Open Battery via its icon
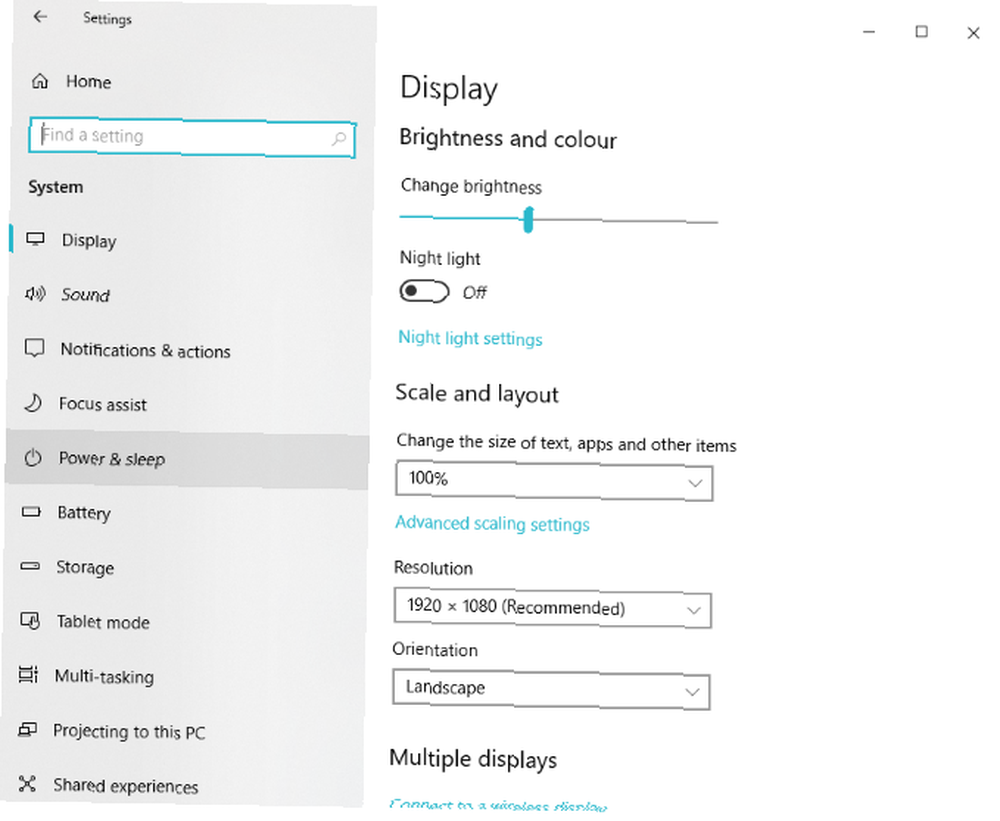The image size is (1000, 821). tap(31, 512)
